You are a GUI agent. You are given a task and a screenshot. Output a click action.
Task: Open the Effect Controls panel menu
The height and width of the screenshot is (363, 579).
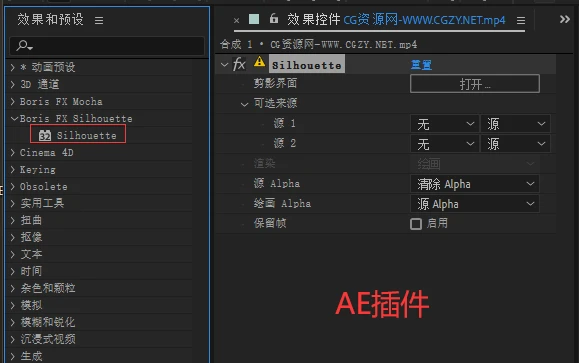(521, 21)
